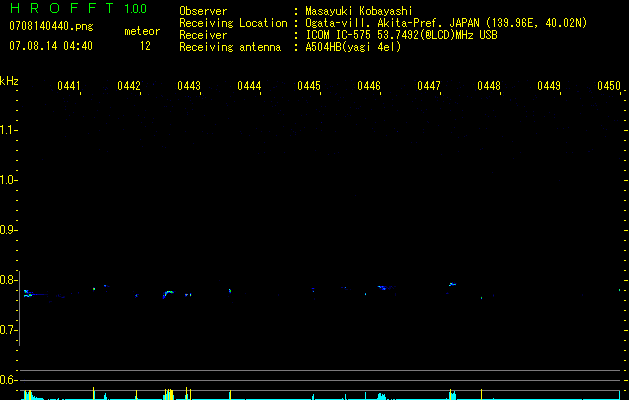Click the meteor label
629x400 pixels.
point(142,31)
